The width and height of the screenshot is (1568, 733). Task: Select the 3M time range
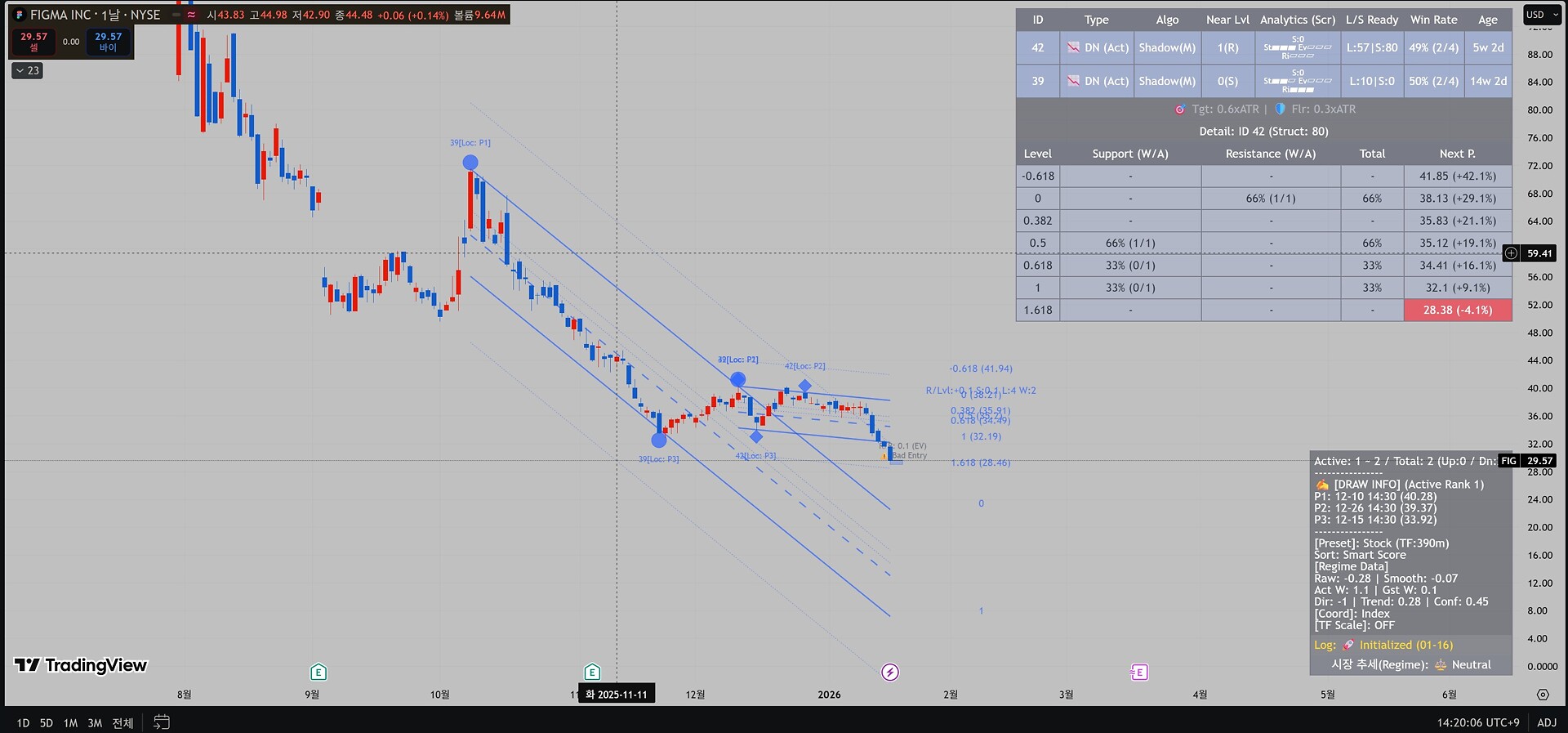(95, 722)
